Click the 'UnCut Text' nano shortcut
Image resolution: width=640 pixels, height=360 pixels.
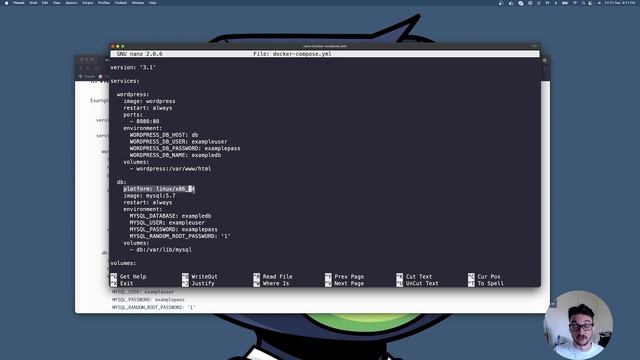tap(418, 283)
